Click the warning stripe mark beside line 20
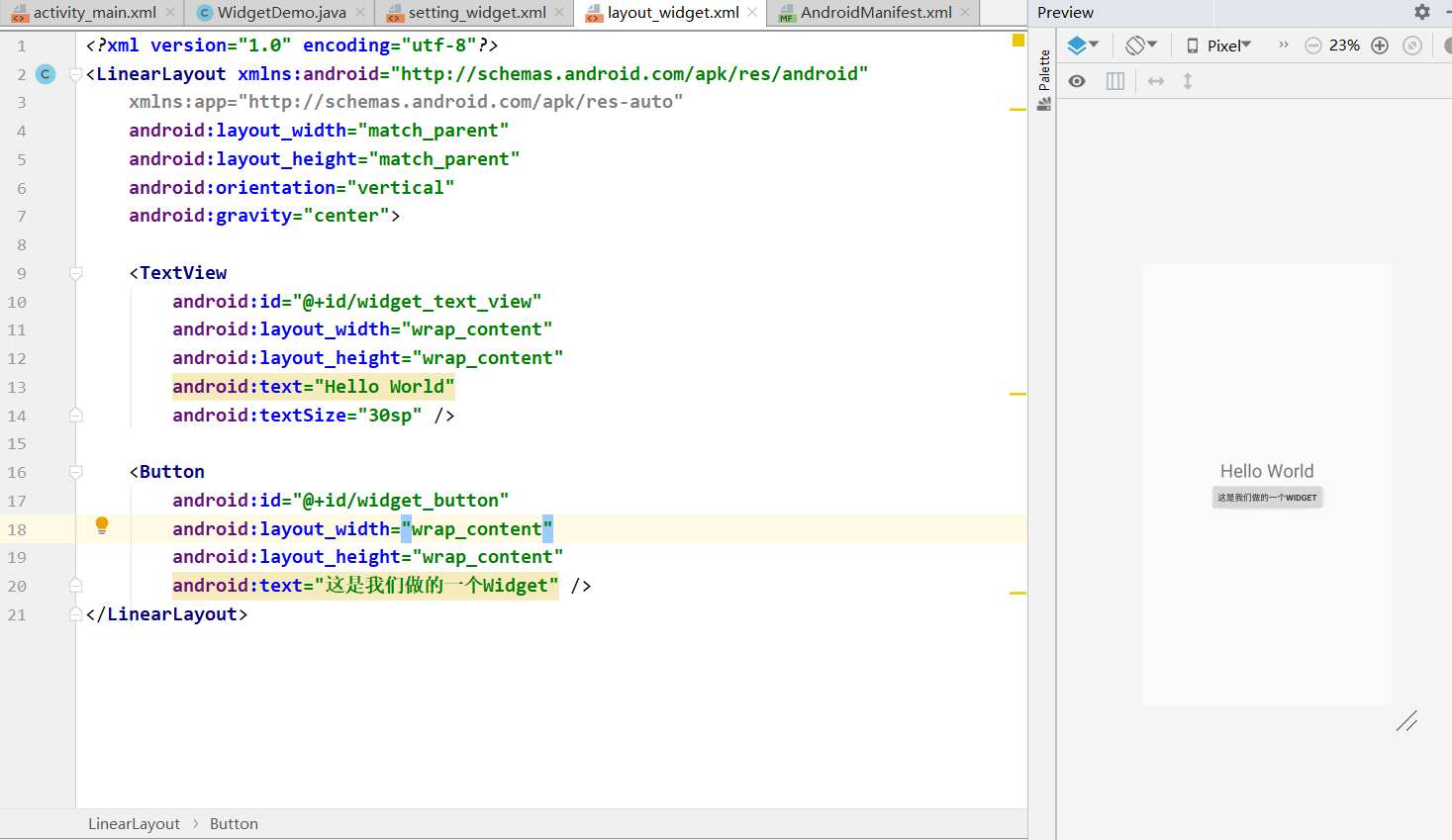 (1017, 593)
